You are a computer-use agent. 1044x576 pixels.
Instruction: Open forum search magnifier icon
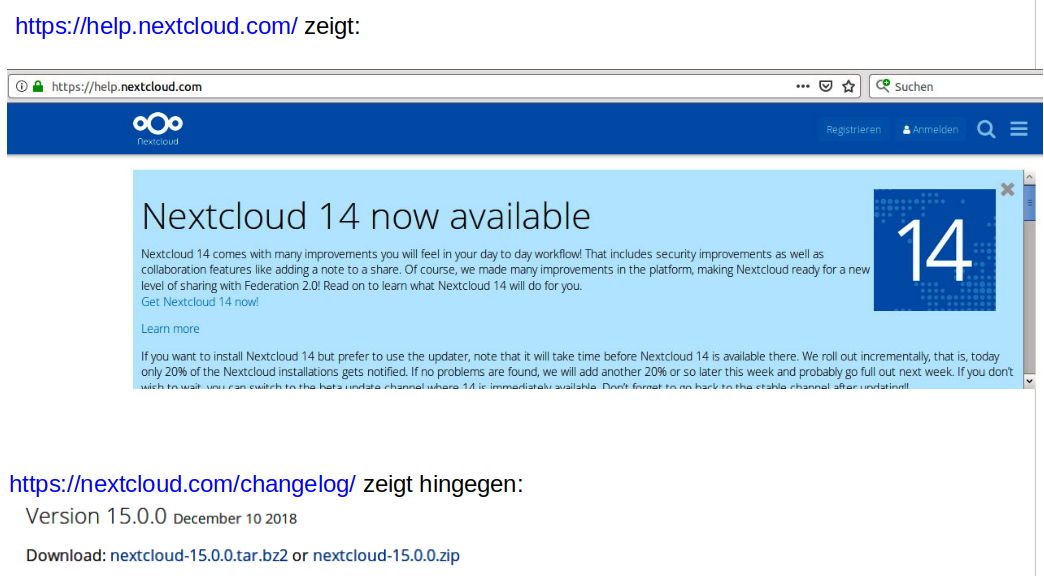coord(986,129)
